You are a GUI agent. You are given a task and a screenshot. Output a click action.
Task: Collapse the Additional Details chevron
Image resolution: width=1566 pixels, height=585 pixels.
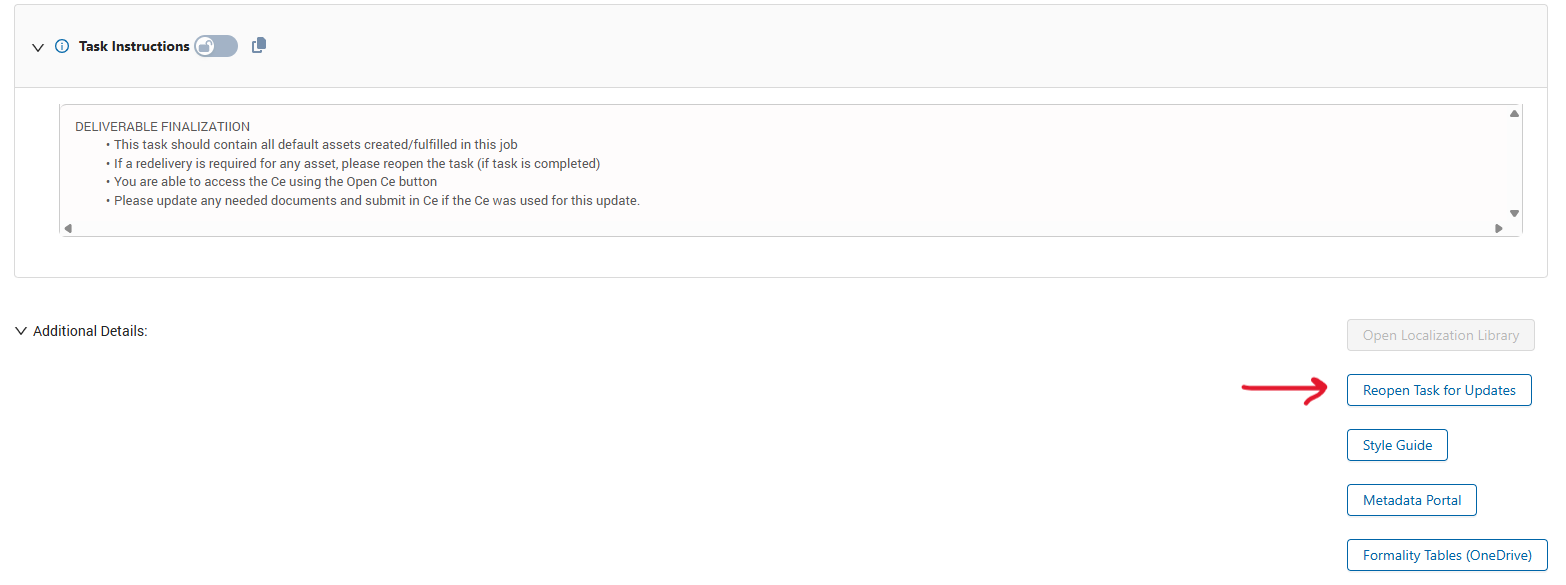(x=21, y=331)
